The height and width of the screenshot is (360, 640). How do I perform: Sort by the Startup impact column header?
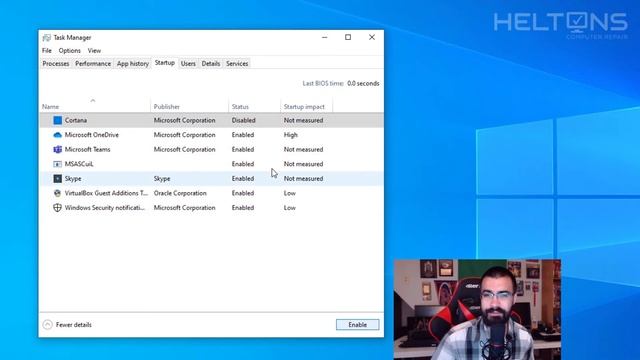[x=304, y=107]
